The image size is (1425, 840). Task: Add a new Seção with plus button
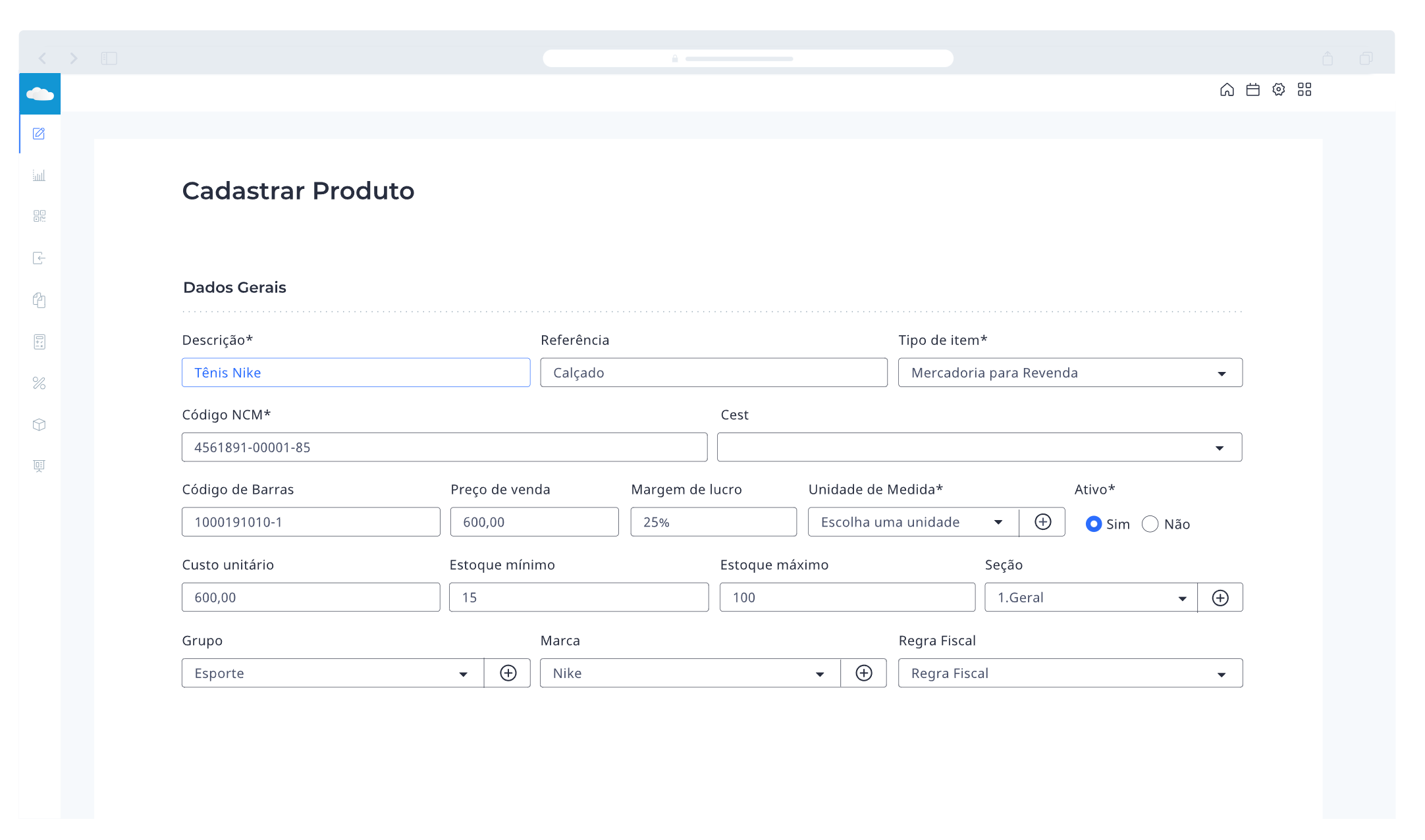click(1220, 598)
